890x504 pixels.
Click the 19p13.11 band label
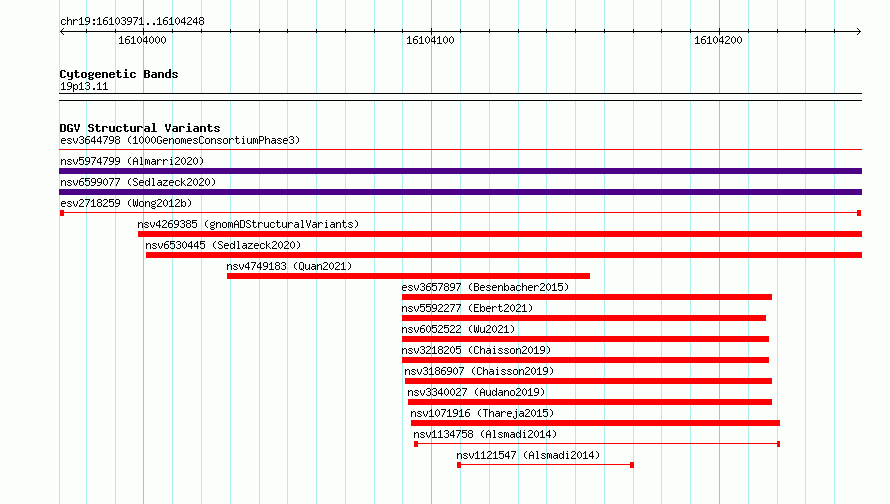pyautogui.click(x=84, y=86)
